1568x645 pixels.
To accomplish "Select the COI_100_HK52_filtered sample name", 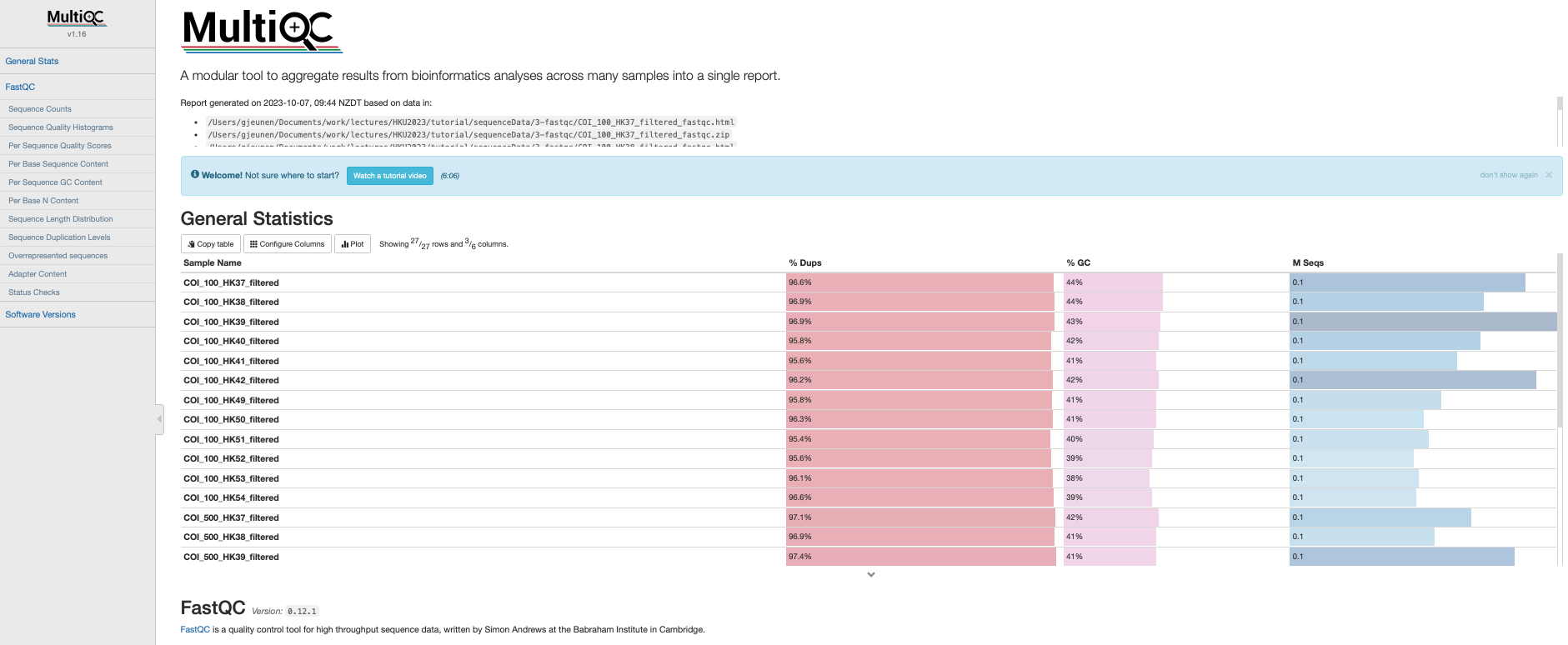I will point(231,458).
